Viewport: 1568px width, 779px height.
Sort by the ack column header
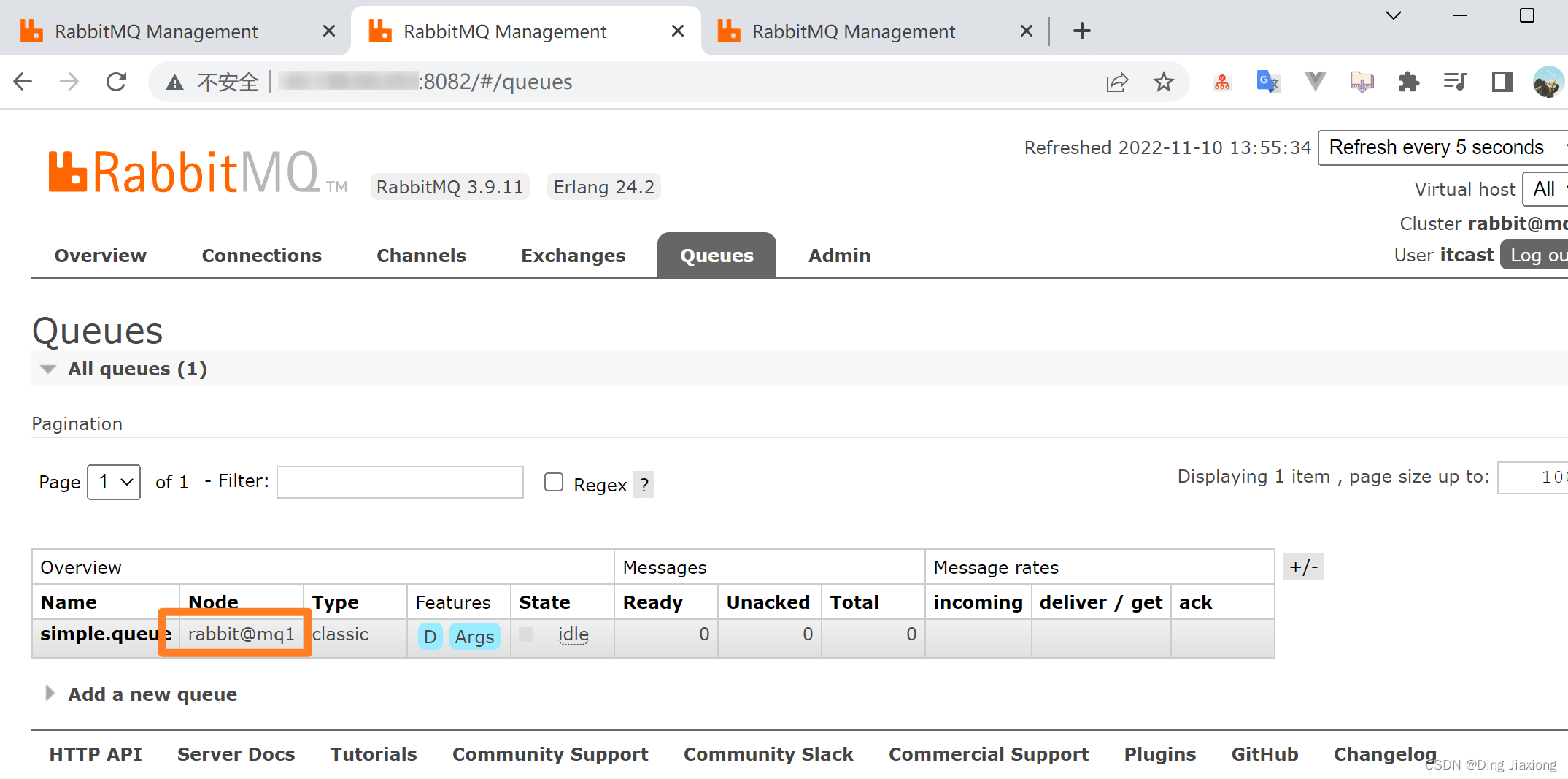coord(1196,602)
